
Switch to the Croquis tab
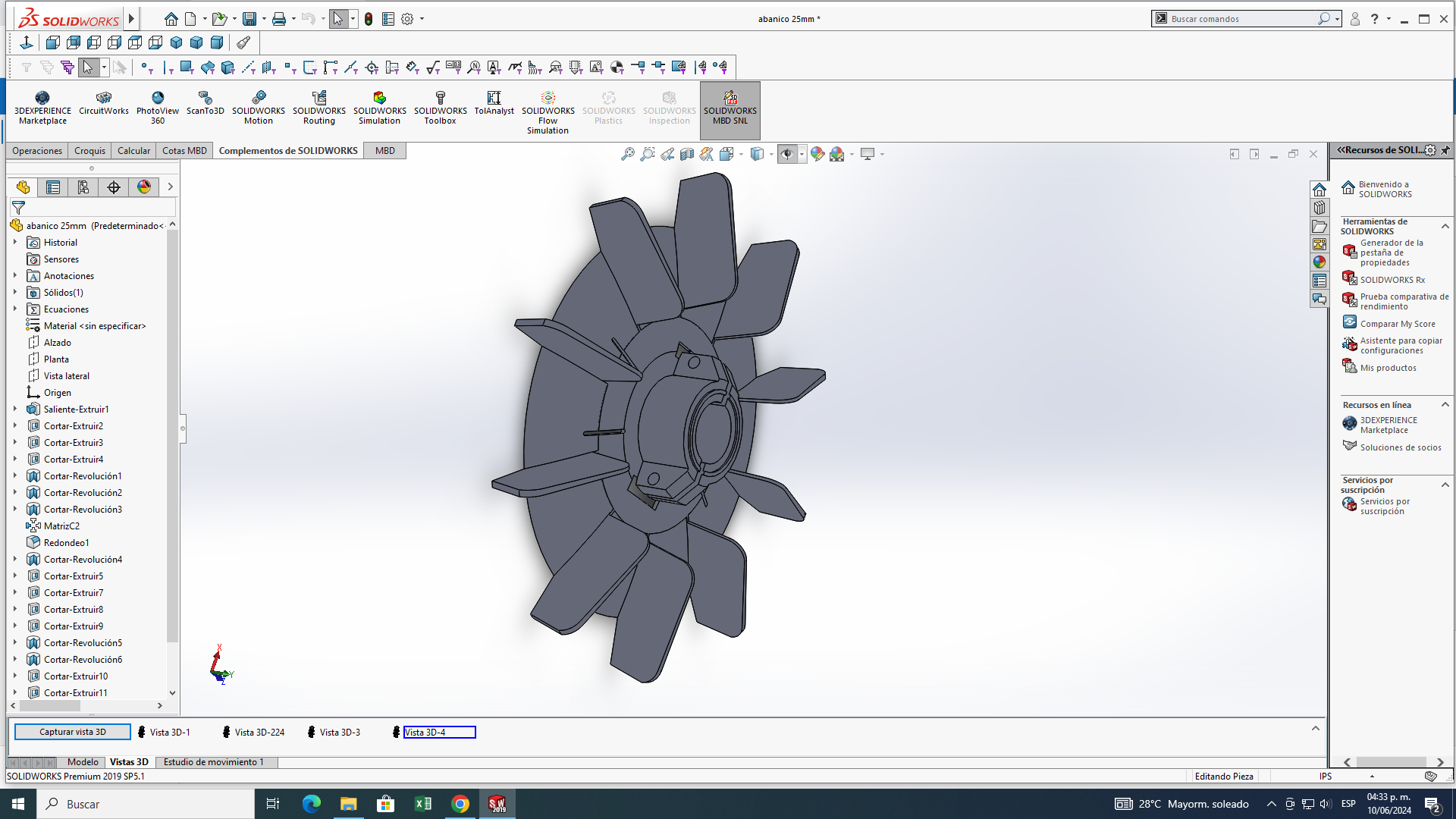pos(89,151)
